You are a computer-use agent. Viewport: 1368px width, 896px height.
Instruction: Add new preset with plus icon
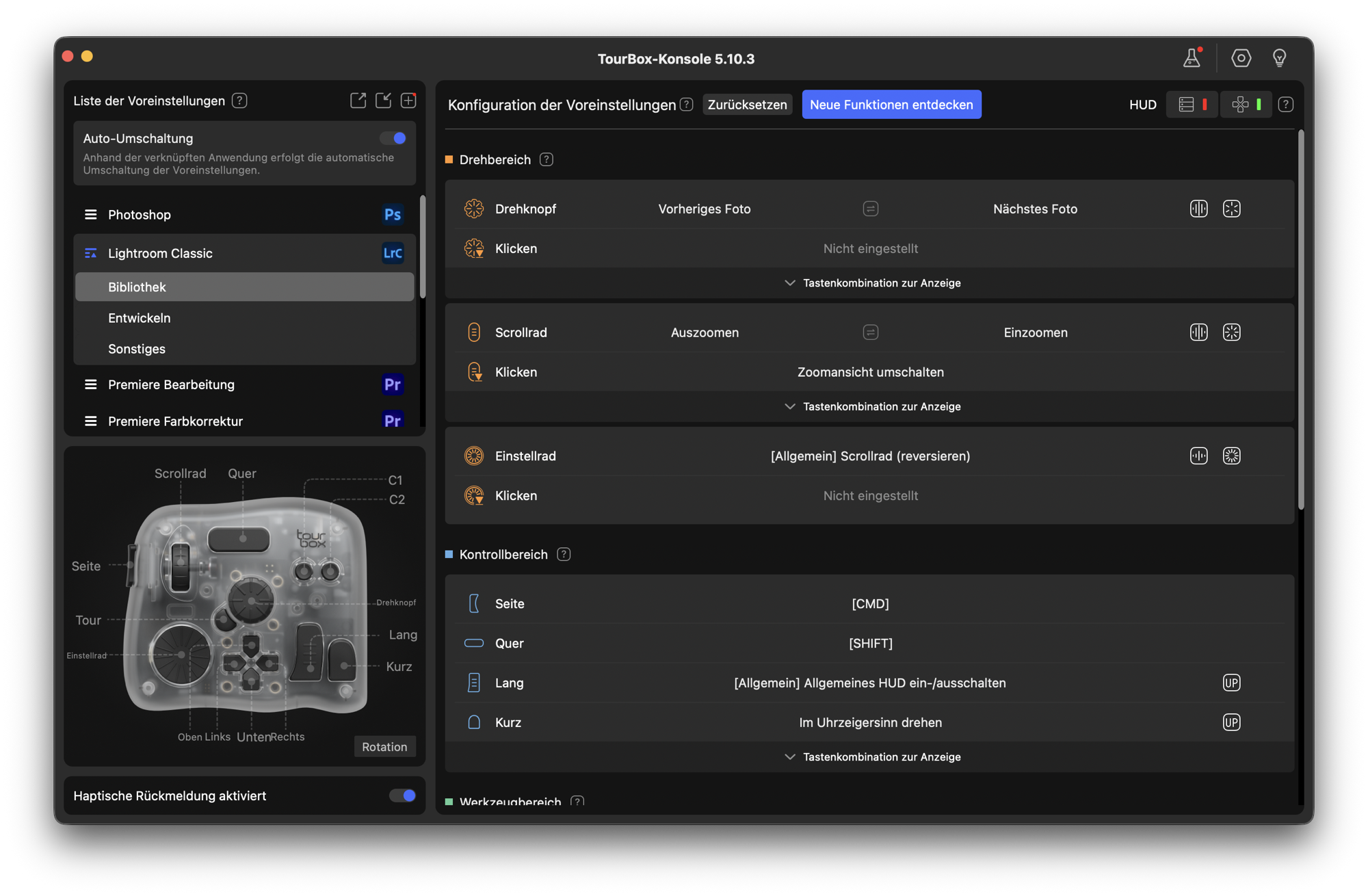[408, 101]
